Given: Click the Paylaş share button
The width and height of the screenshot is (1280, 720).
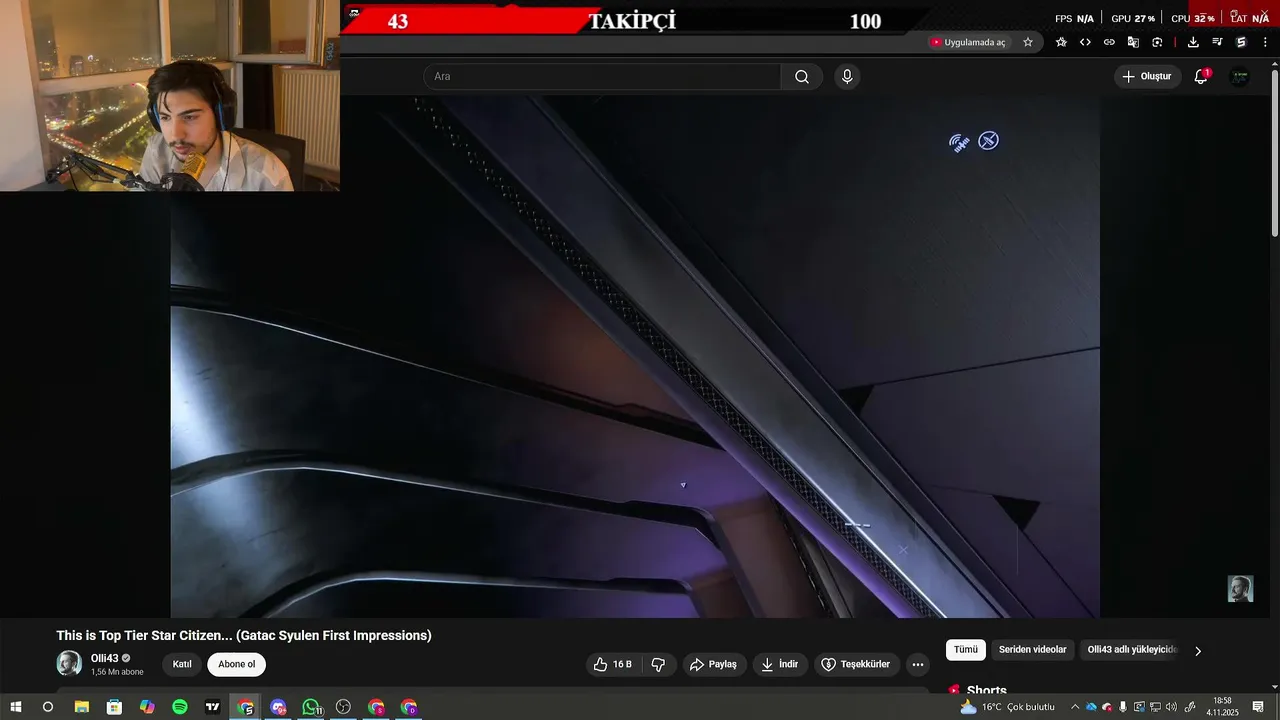Looking at the screenshot, I should (713, 664).
